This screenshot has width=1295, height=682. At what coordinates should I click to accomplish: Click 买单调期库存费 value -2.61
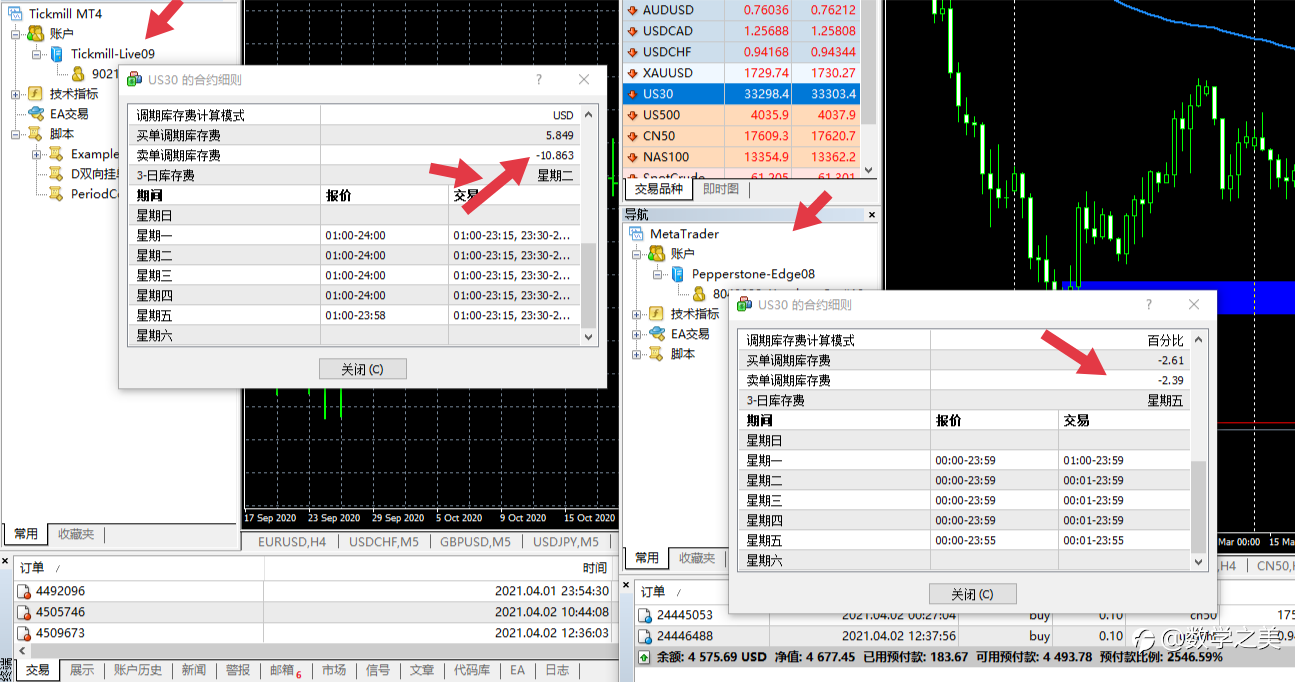point(1171,360)
